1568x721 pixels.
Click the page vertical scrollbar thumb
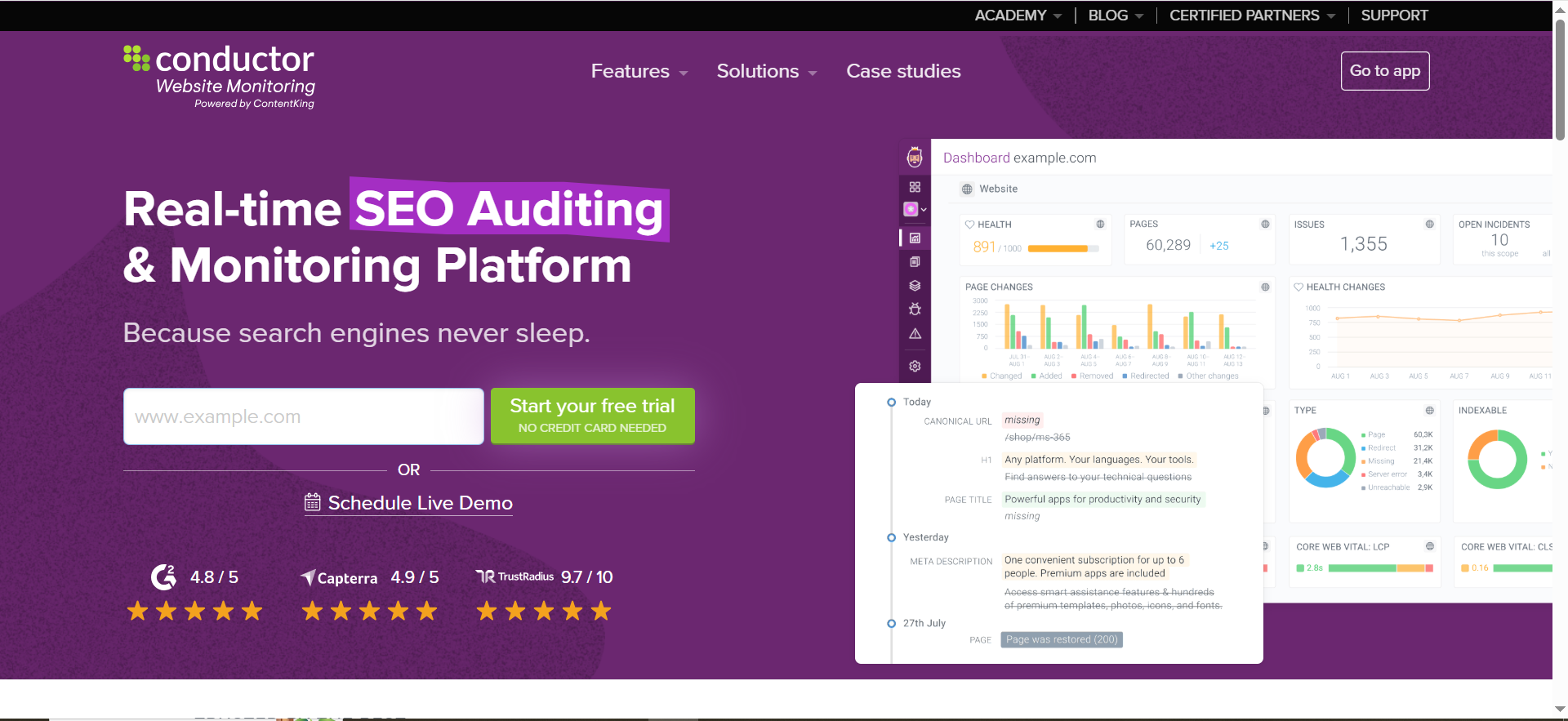1560,79
